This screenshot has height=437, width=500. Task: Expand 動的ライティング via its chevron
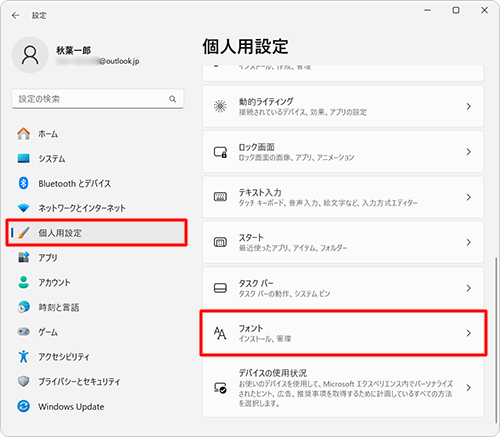coord(469,106)
